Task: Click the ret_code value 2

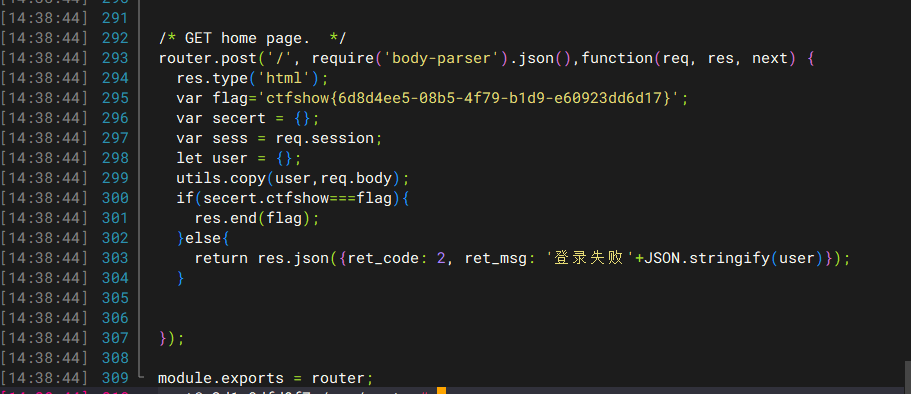Action: pyautogui.click(x=441, y=258)
